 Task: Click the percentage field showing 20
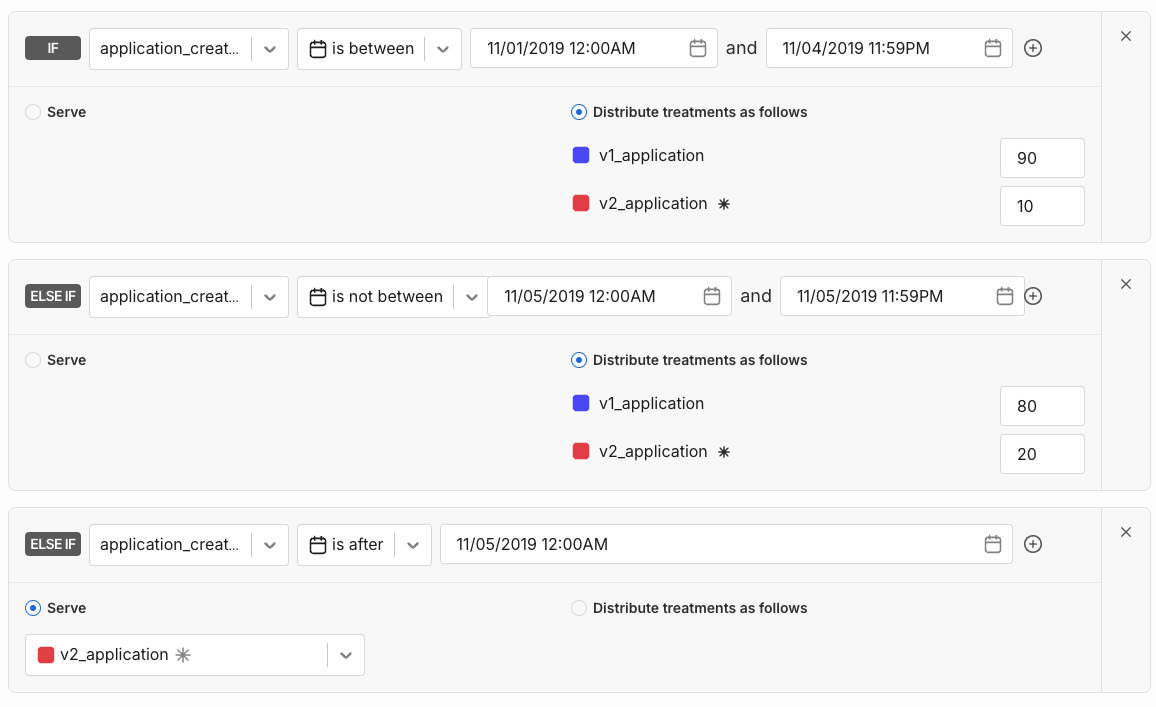[1042, 454]
